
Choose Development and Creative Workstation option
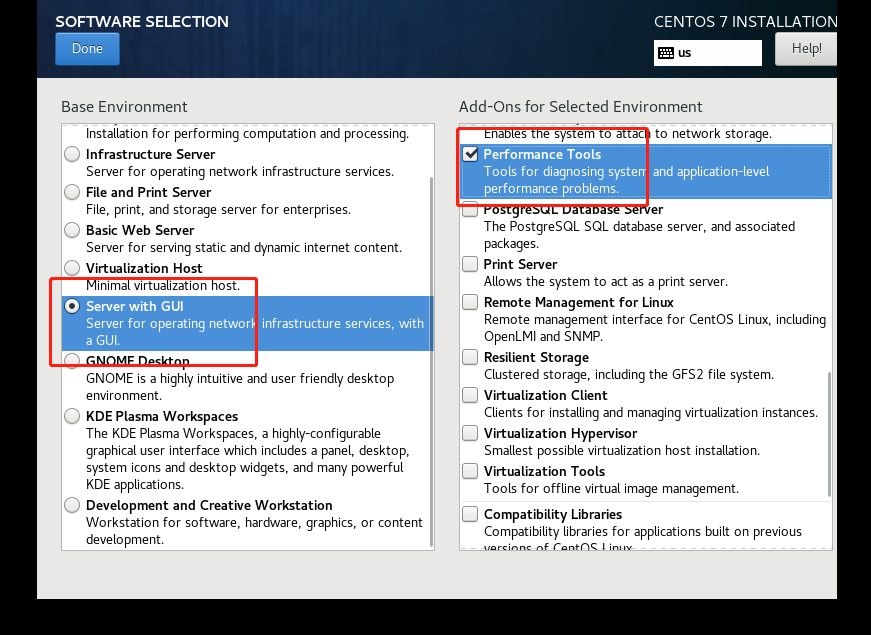point(72,505)
